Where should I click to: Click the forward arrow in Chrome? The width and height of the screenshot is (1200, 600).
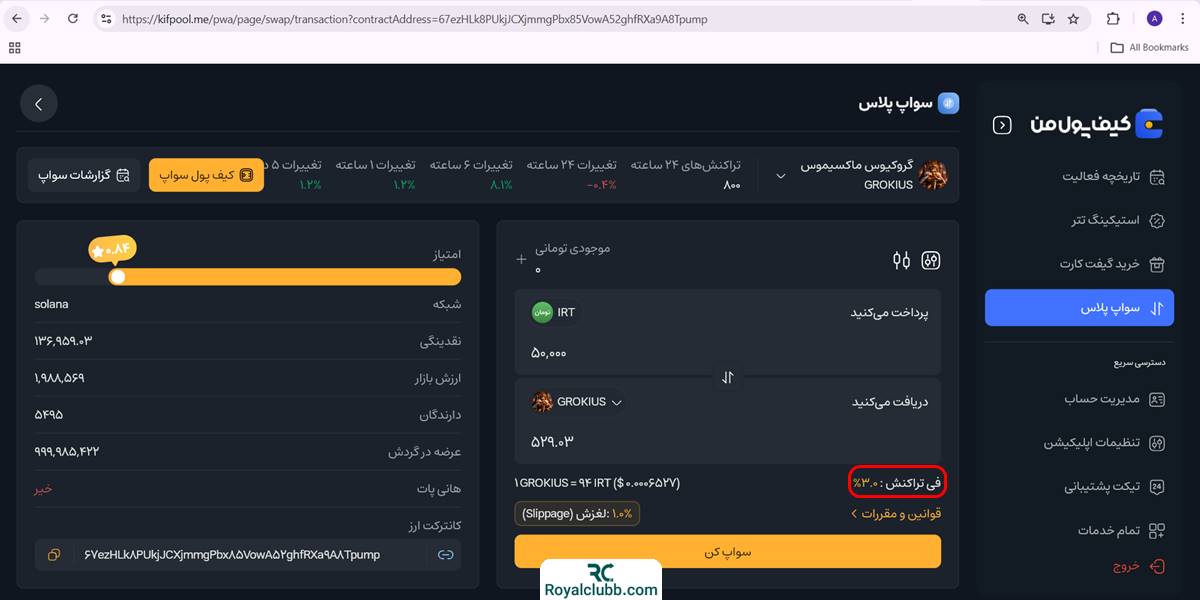pos(45,18)
